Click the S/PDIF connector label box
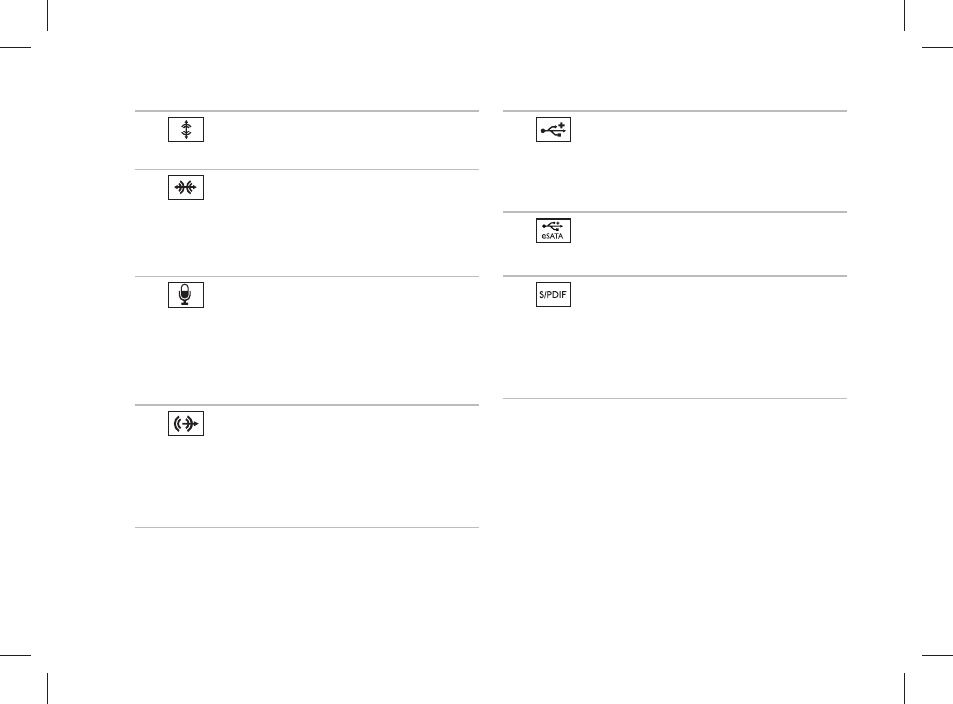The width and height of the screenshot is (953, 704). click(553, 294)
